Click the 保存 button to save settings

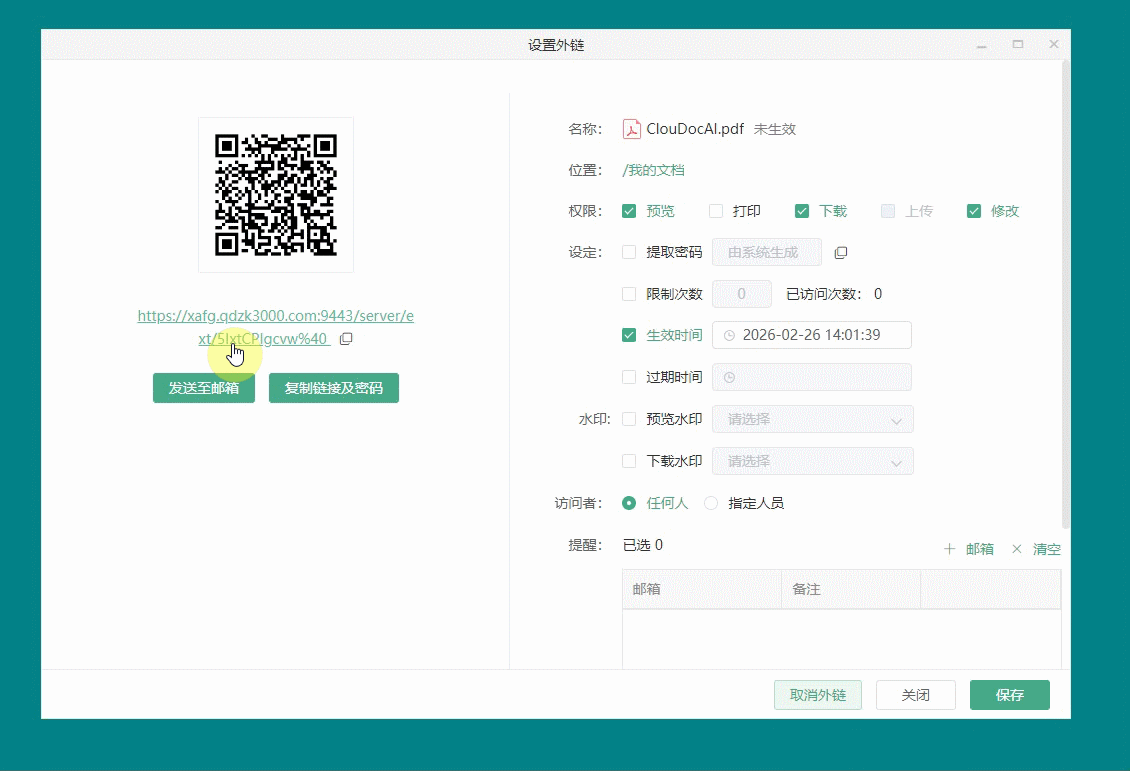[x=1009, y=694]
